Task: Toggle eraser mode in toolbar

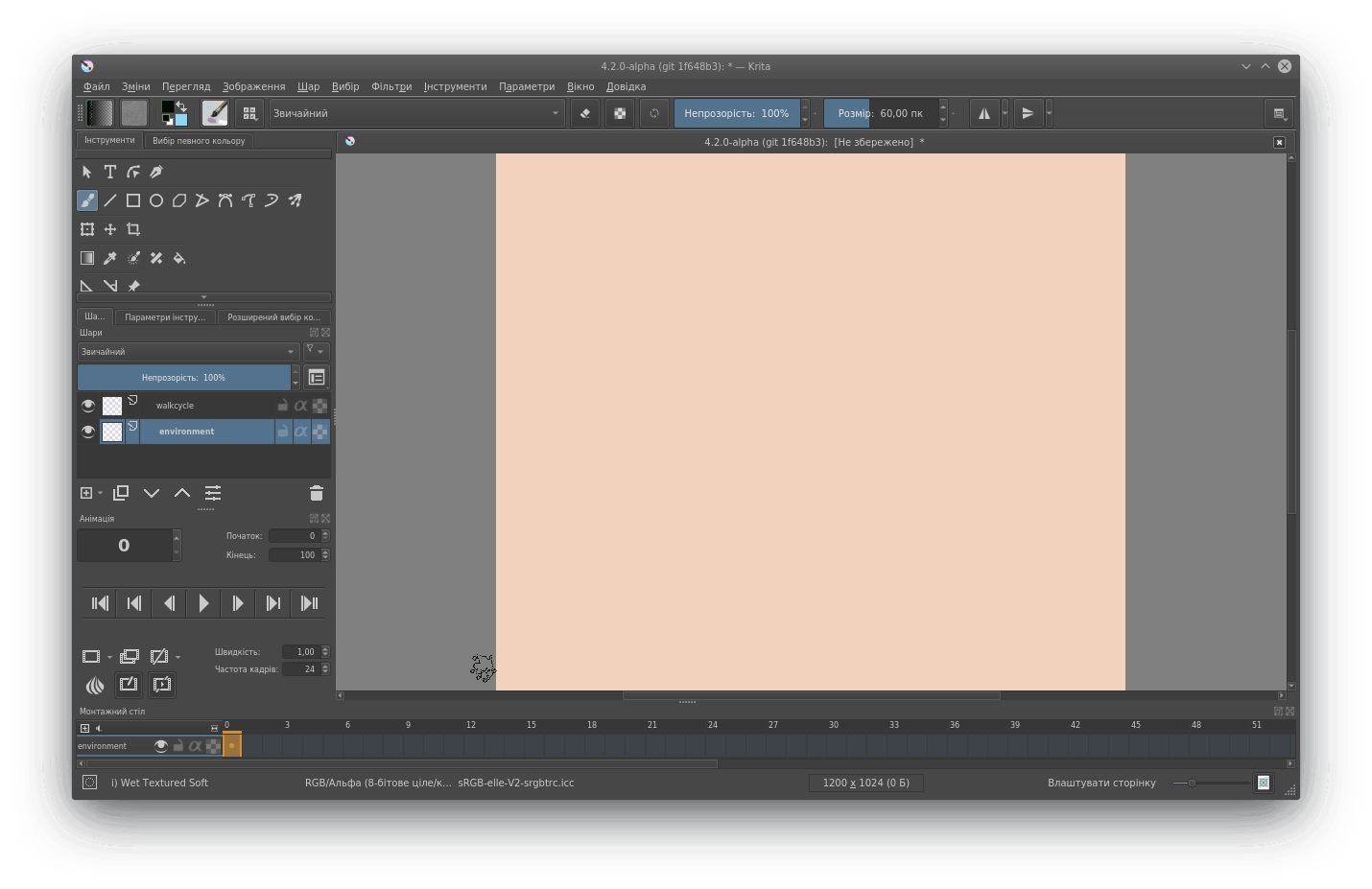Action: [585, 113]
